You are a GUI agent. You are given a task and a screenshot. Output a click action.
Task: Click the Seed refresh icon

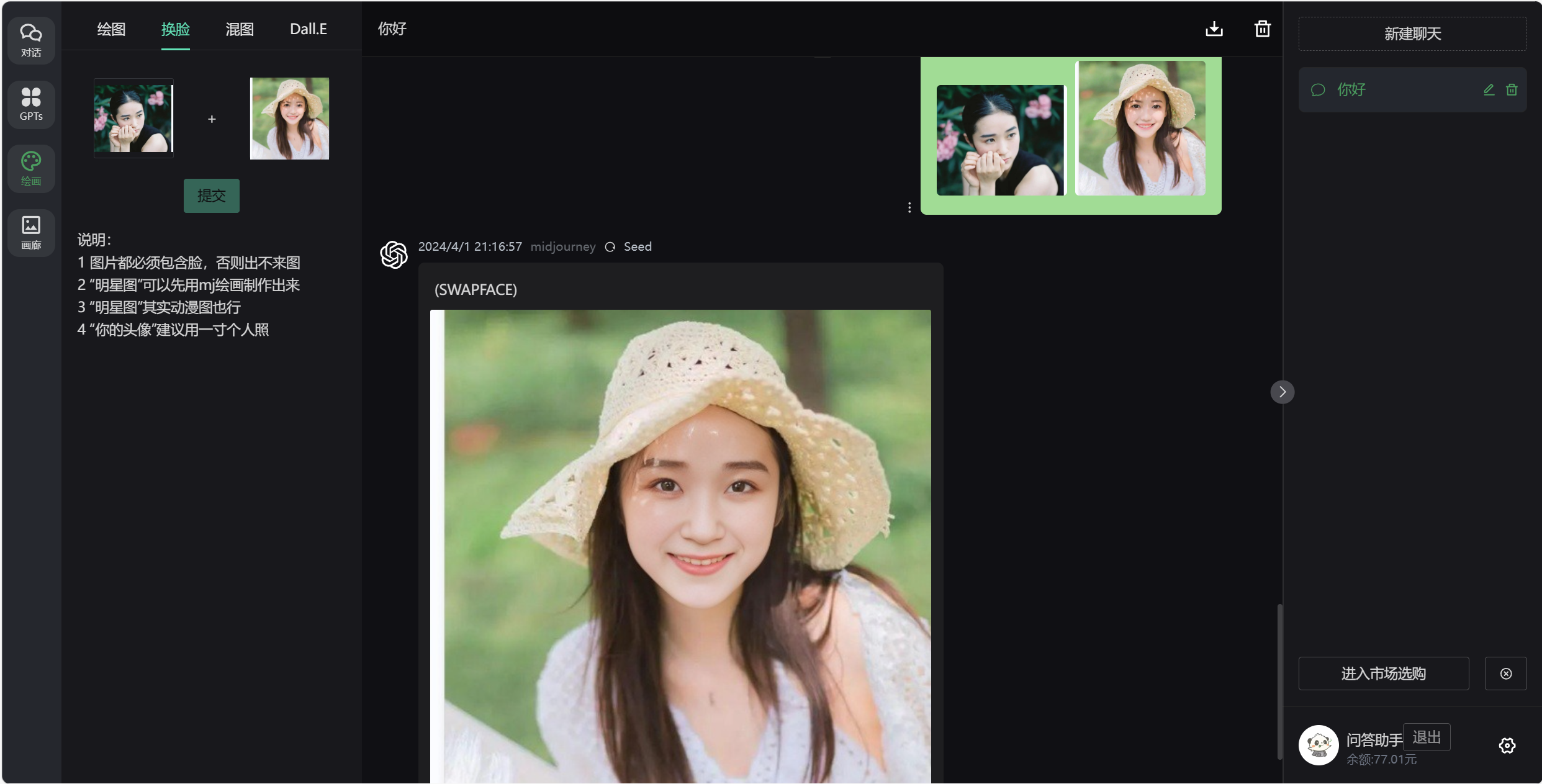click(610, 247)
